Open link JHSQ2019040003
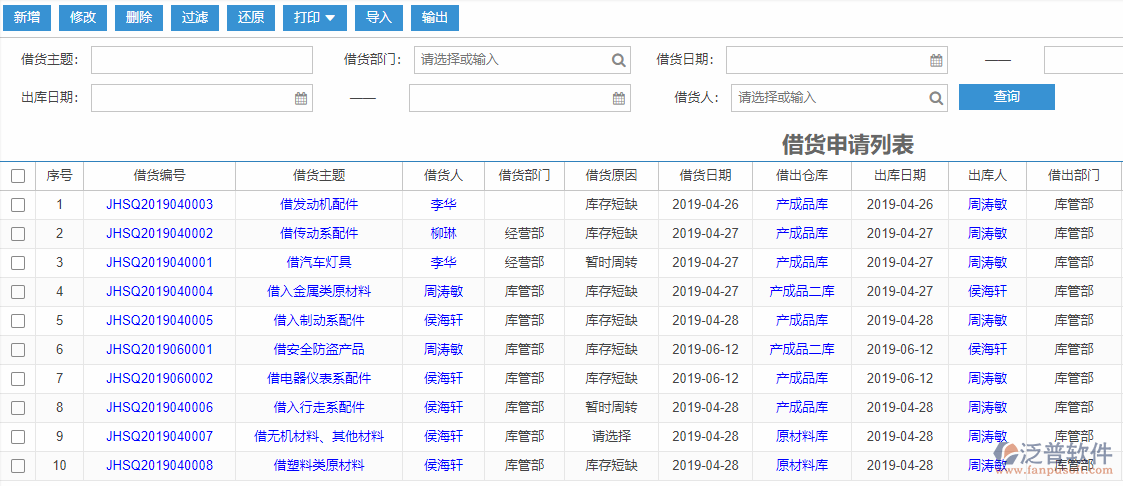The image size is (1123, 486). tap(160, 205)
